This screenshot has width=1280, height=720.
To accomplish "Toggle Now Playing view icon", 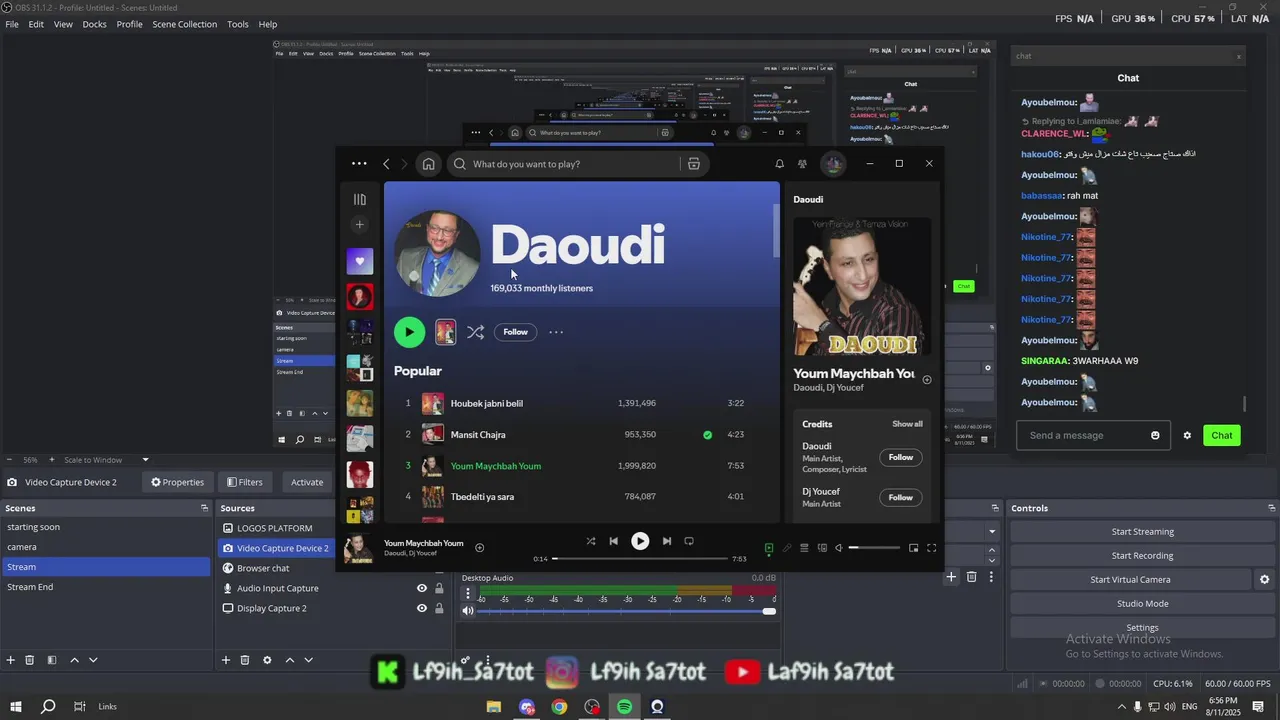I will 768,548.
